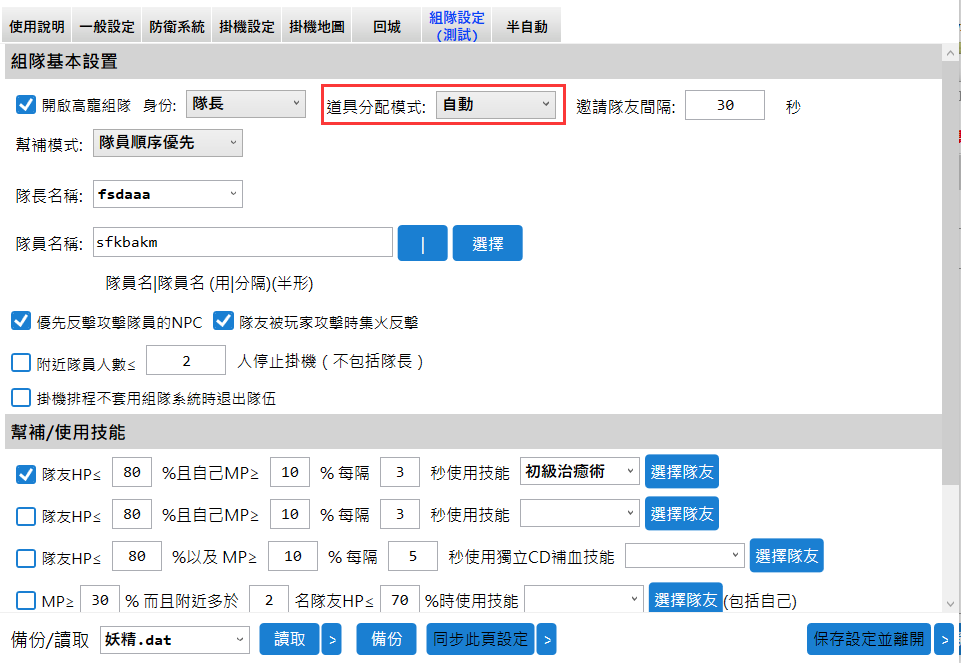Expand the 幫補模式 dropdown
961x663 pixels.
click(x=167, y=143)
